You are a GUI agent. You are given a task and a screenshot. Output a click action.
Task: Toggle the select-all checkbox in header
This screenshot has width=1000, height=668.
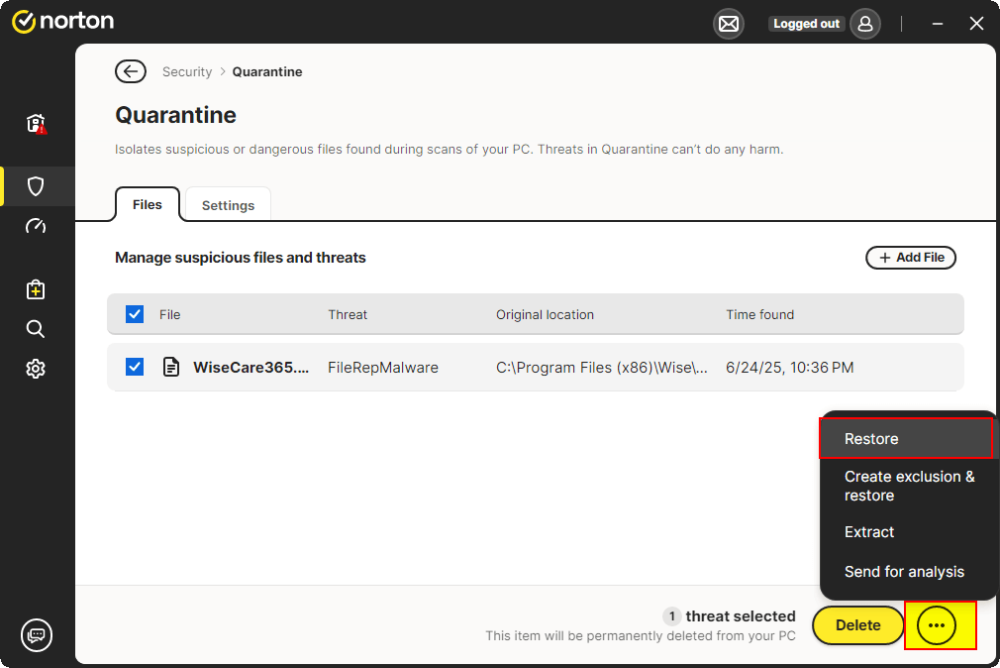point(135,314)
